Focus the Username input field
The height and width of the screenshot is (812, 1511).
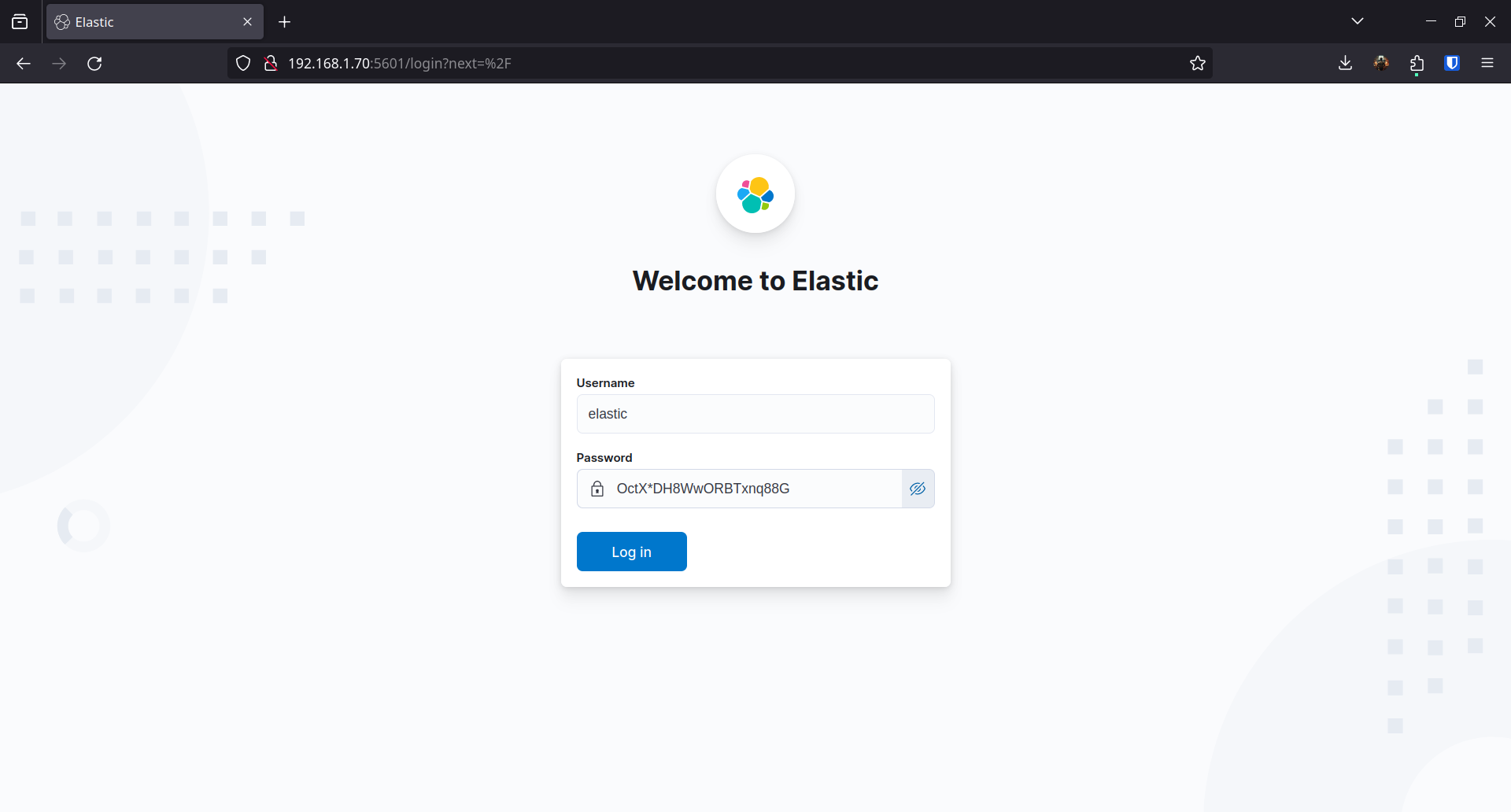[755, 414]
